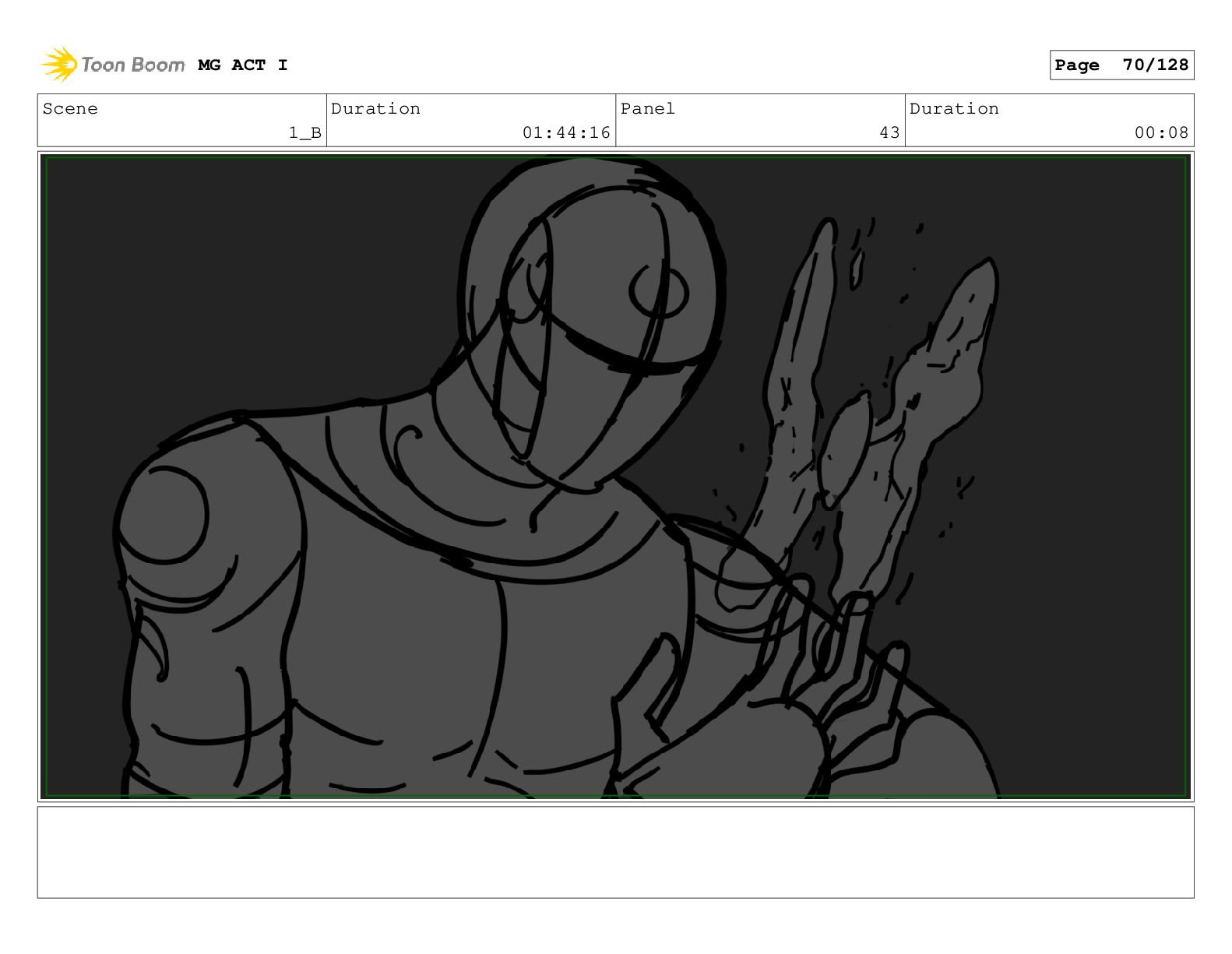The image size is (1232, 954).
Task: Click the panel duration '00:08'
Action: point(1161,133)
